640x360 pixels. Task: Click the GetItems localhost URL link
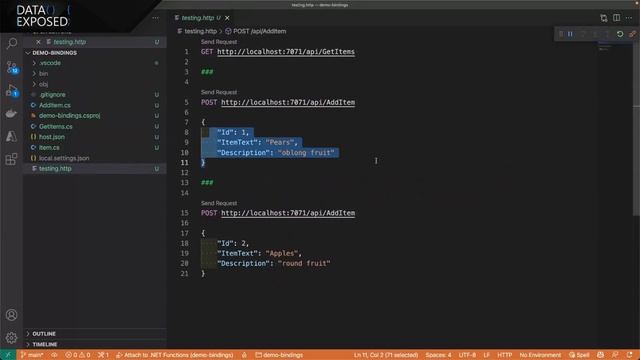pos(286,52)
